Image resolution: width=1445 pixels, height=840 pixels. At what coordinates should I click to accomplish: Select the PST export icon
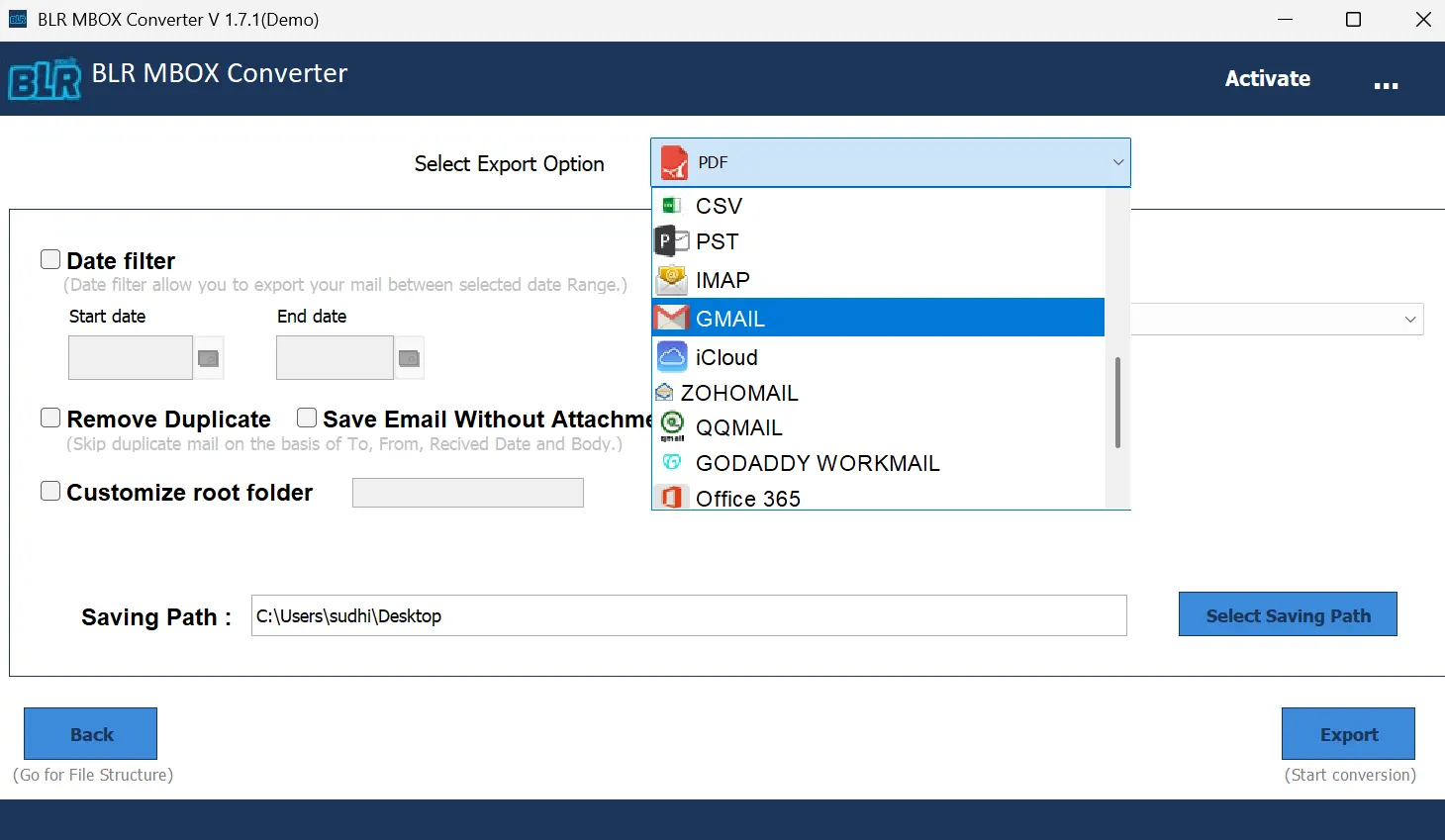(672, 240)
